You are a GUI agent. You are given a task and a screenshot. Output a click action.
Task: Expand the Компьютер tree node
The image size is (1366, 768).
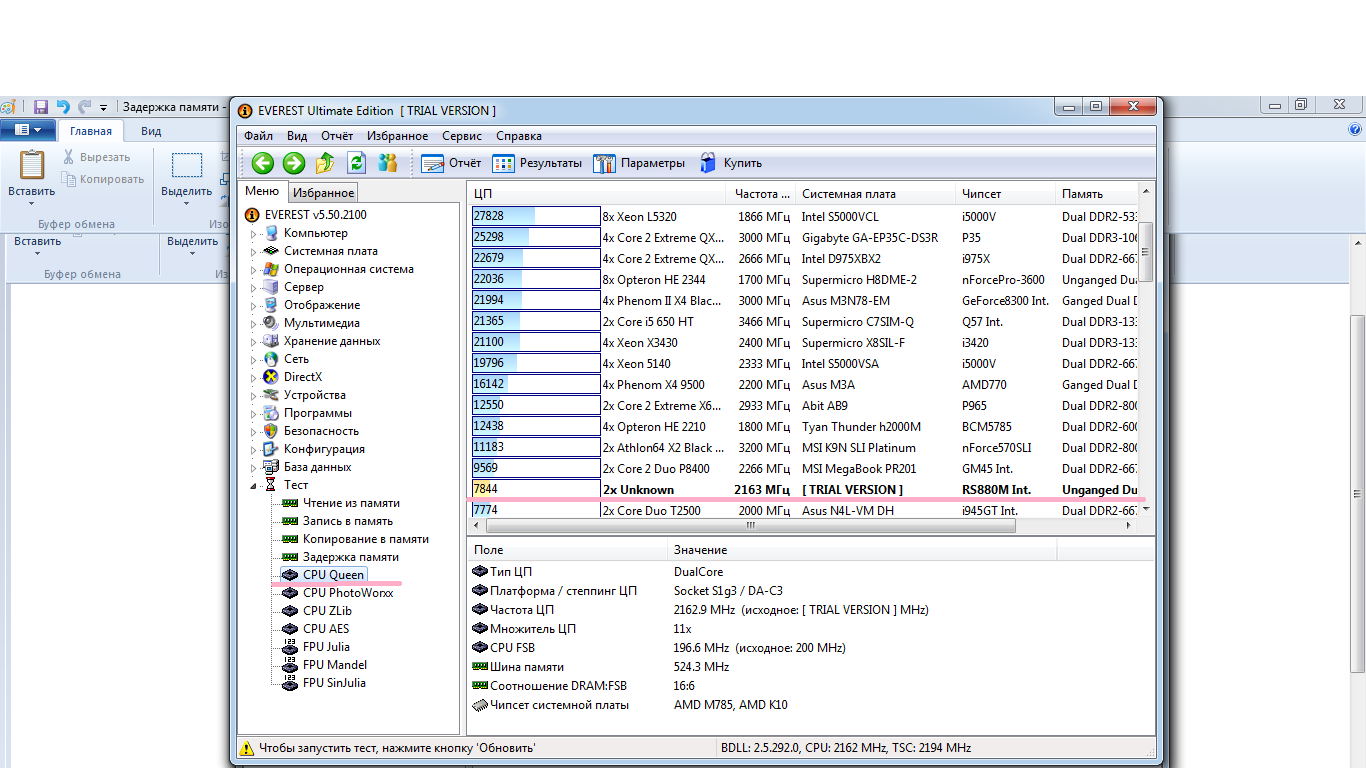pos(254,234)
